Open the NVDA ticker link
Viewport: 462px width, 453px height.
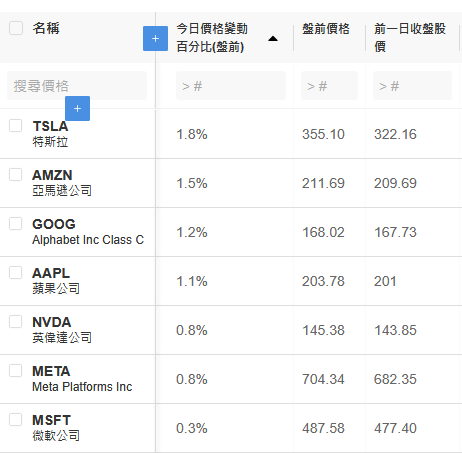tap(52, 322)
